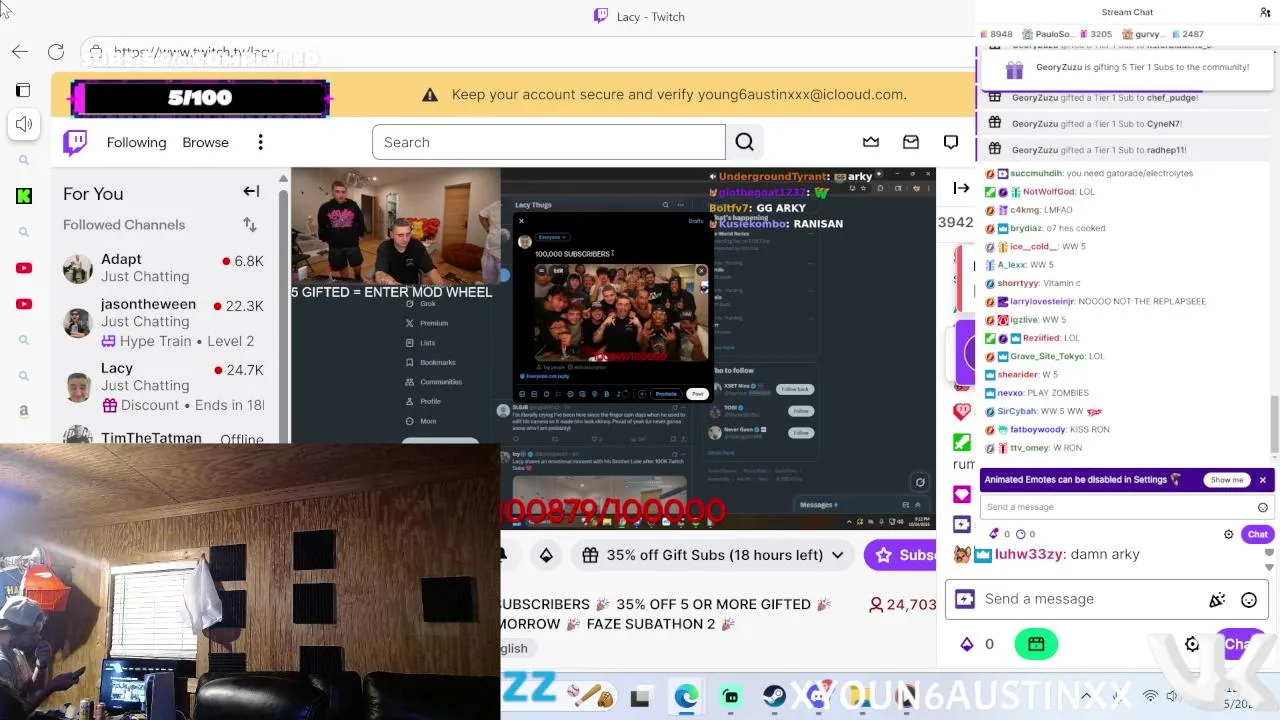Open the green Kick icon in browser sidebar
This screenshot has width=1280, height=720.
pos(24,196)
